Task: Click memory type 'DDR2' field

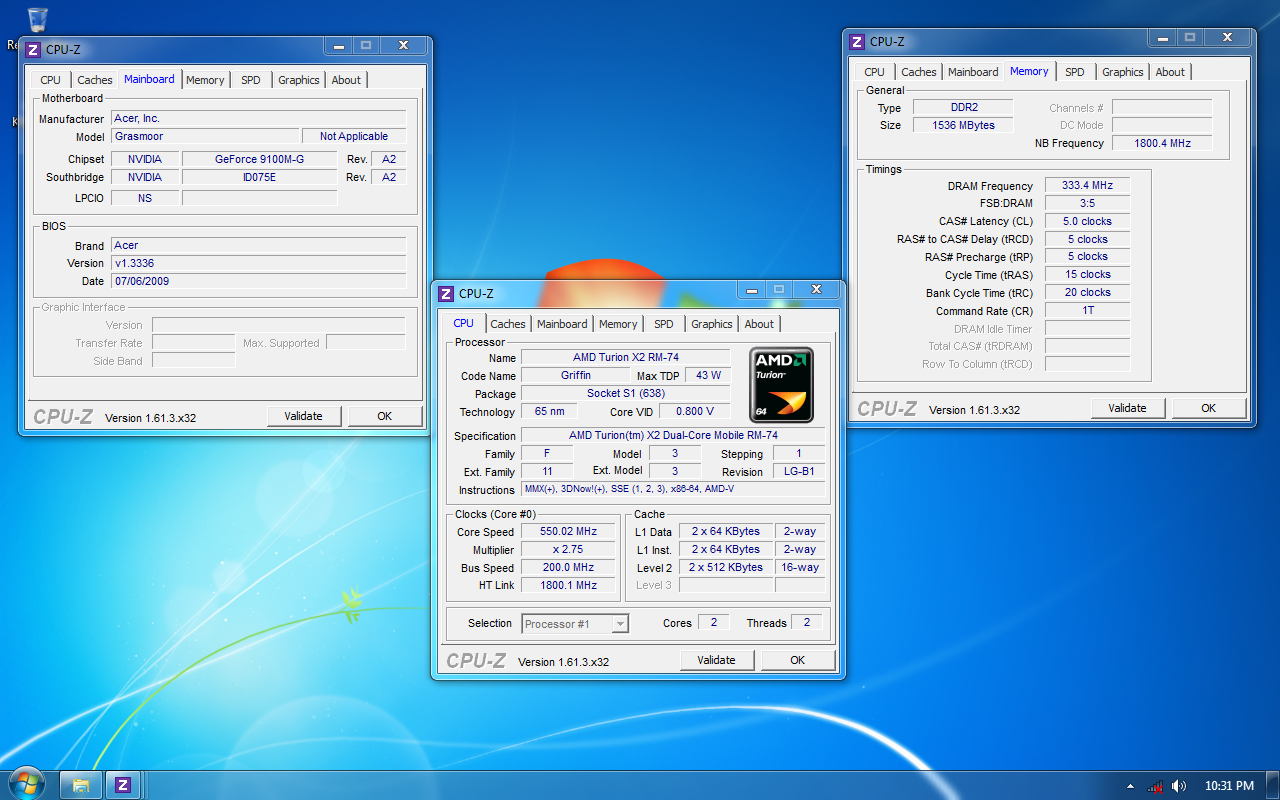Action: coord(961,107)
